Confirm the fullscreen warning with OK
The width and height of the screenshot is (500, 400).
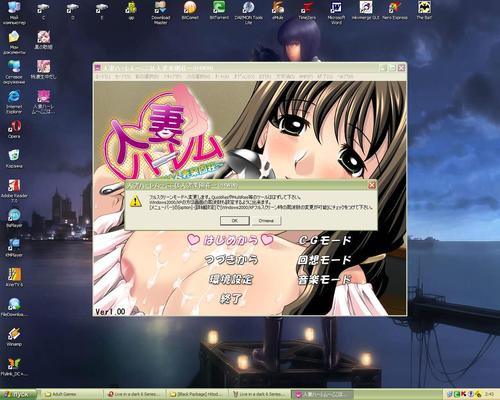coord(235,221)
